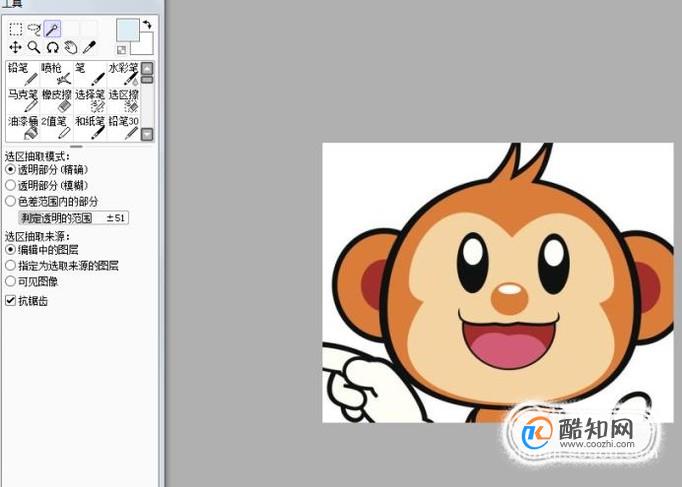Image resolution: width=682 pixels, height=487 pixels.
Task: Select the move tool
Action: pyautogui.click(x=16, y=47)
